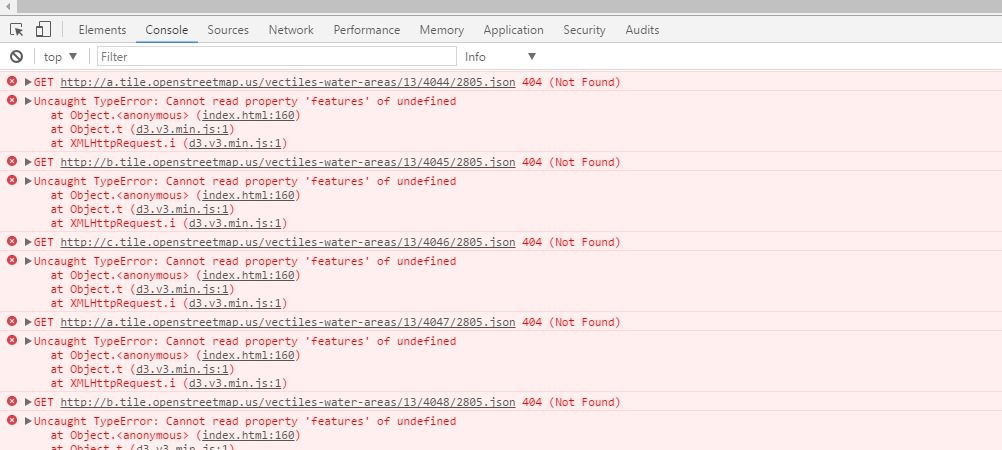Switch to the Sources tab
Screen dimensions: 1002x450
tap(228, 30)
